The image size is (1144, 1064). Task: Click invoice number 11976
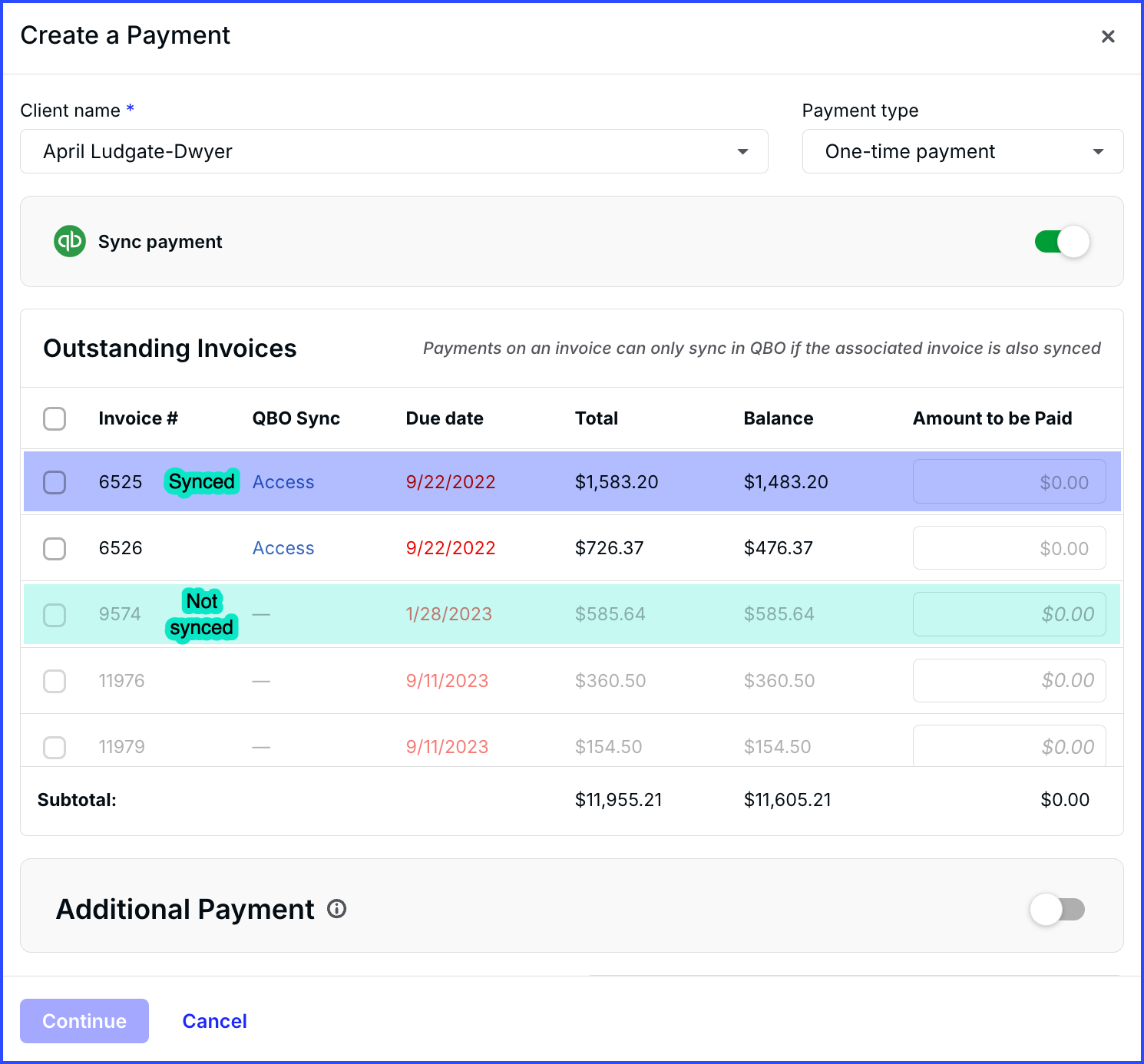point(121,681)
